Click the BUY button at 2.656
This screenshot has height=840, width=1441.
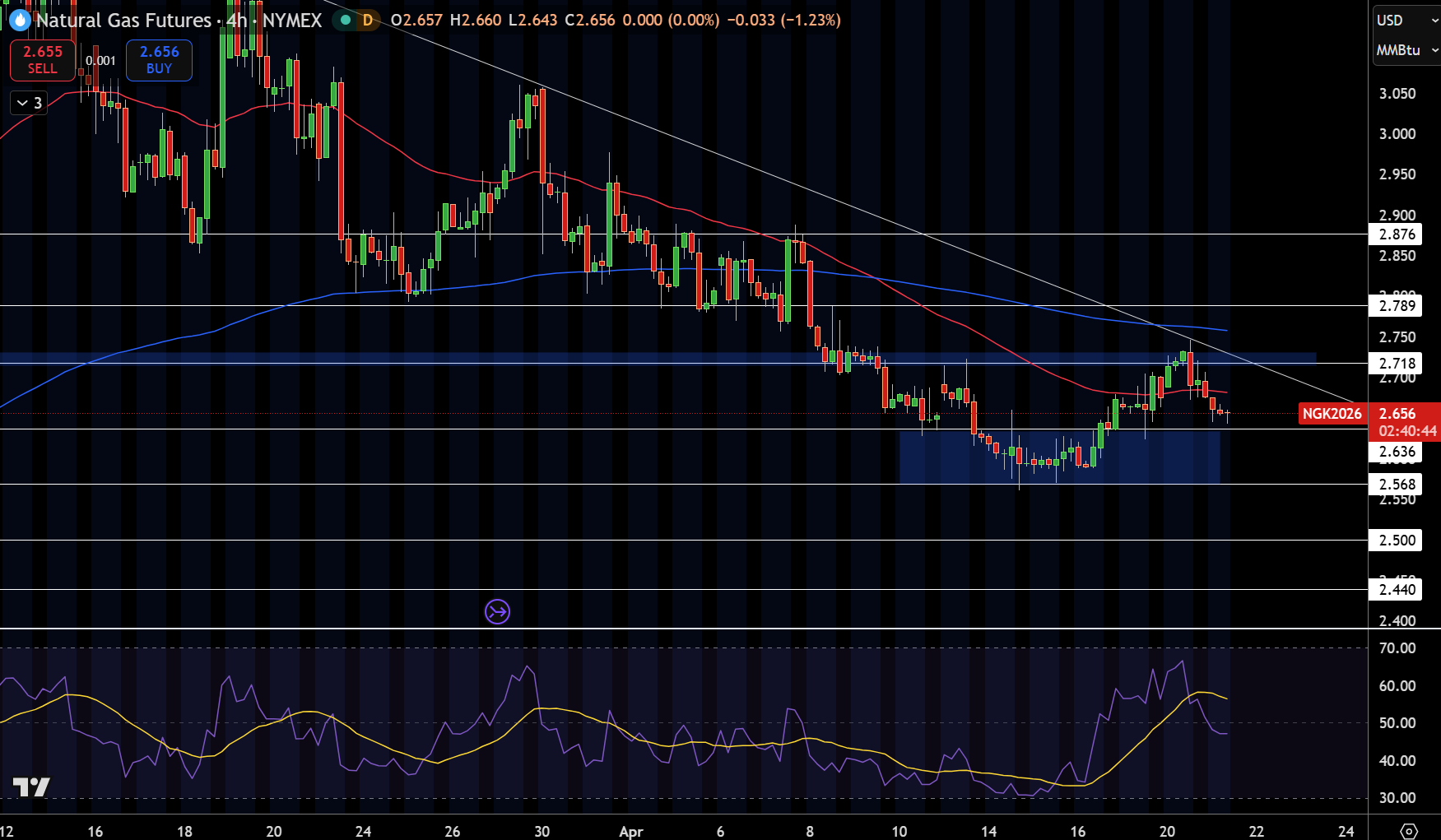click(x=159, y=60)
